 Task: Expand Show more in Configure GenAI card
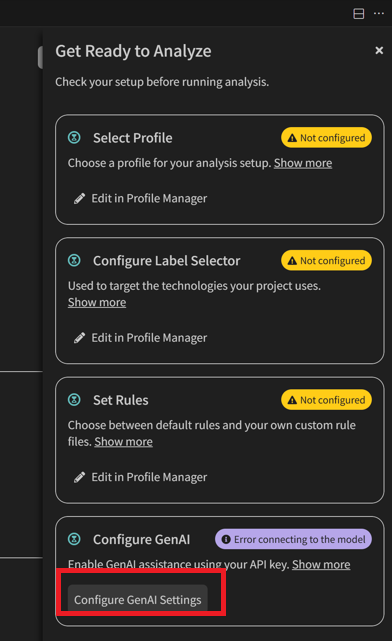tap(321, 565)
